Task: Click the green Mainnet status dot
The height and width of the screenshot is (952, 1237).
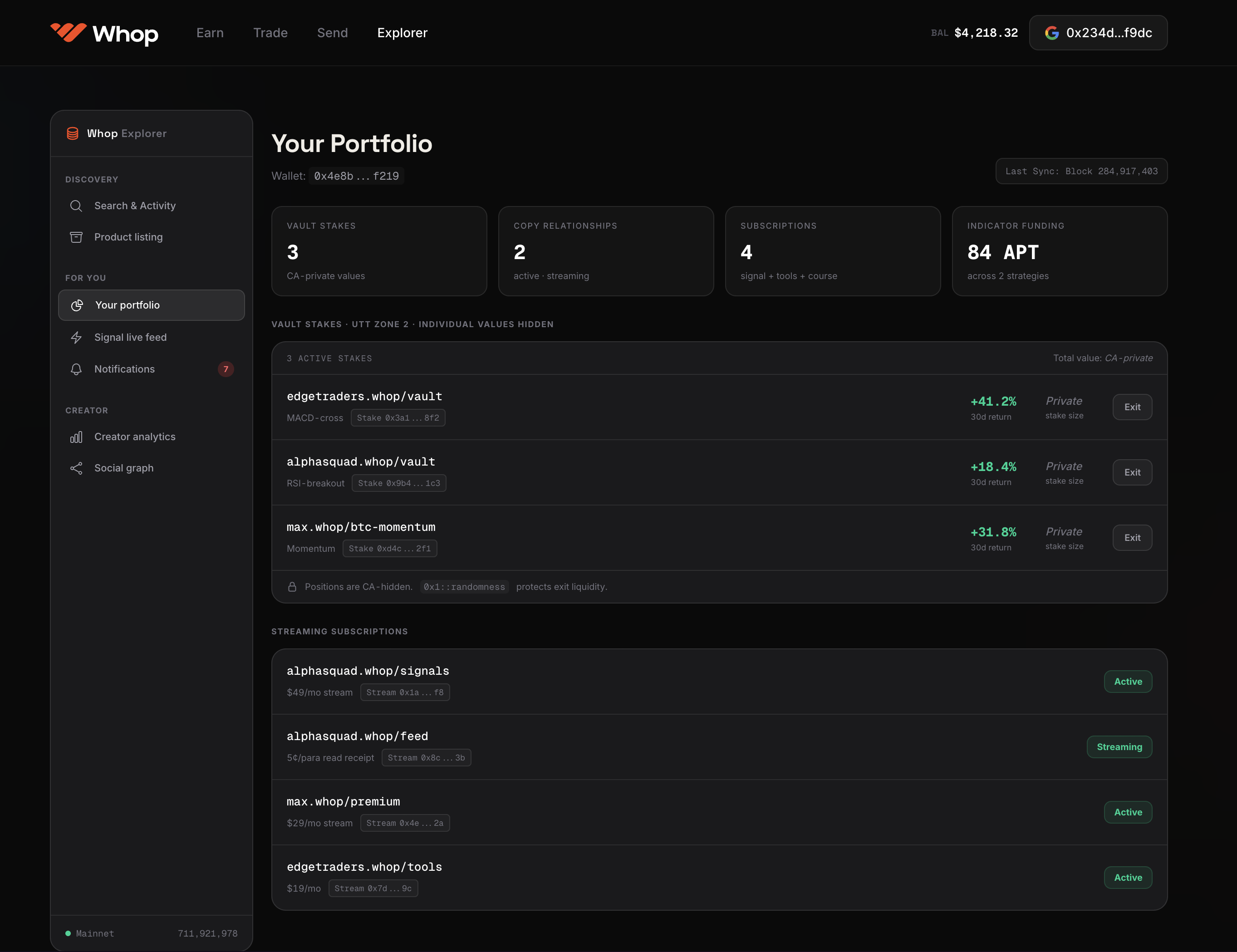Action: (68, 933)
